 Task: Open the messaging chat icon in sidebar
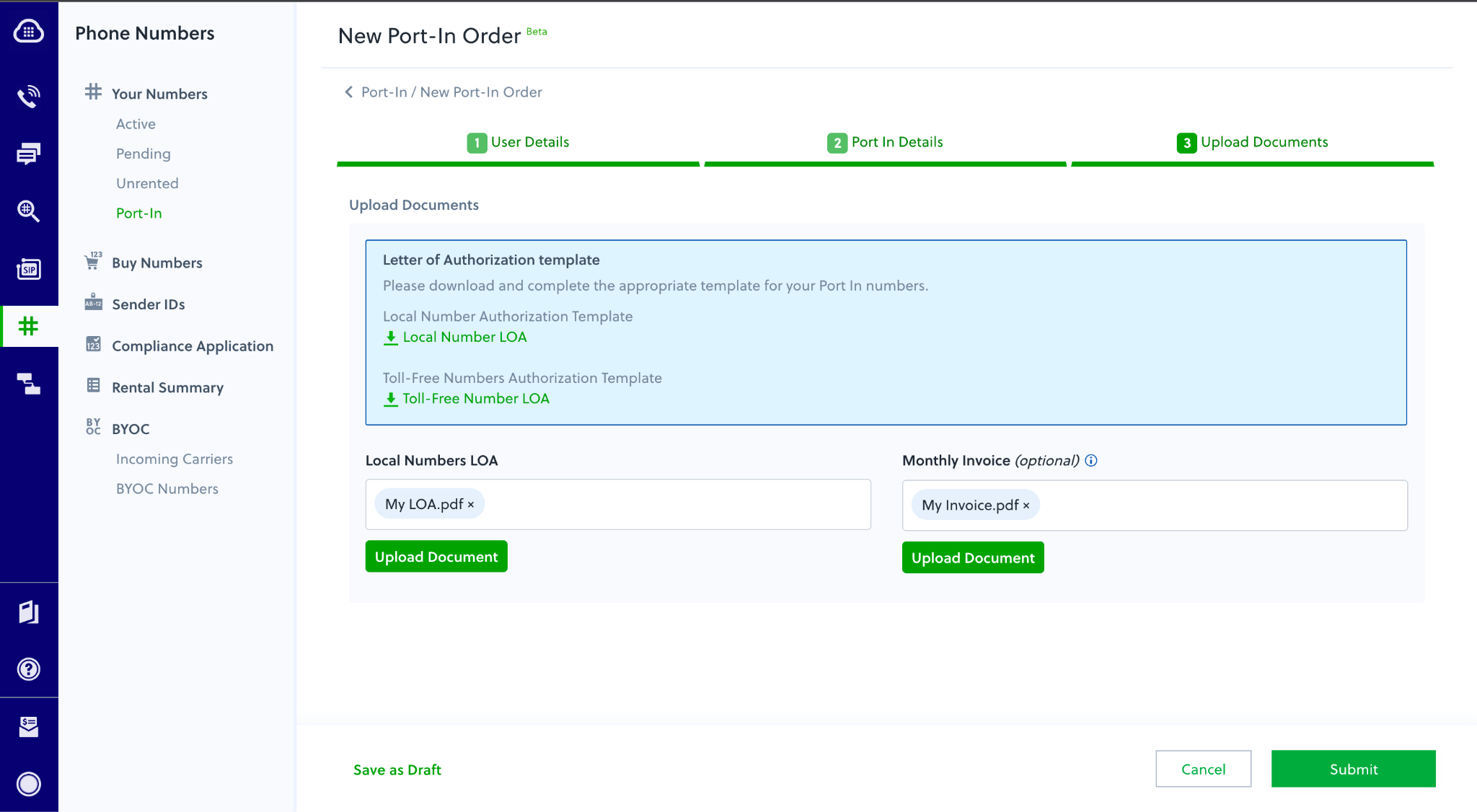click(29, 154)
